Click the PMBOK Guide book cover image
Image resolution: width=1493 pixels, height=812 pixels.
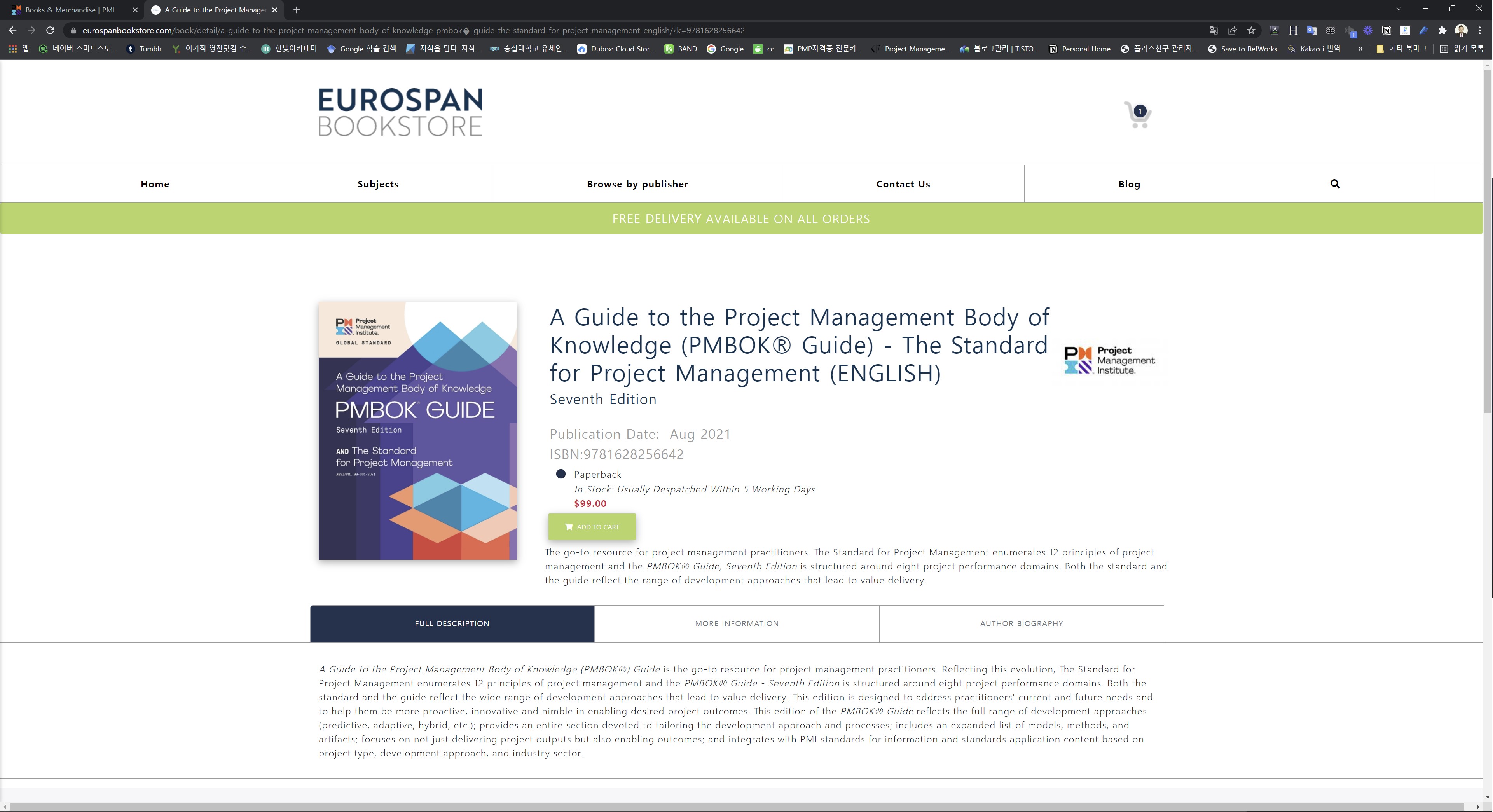[x=417, y=430]
